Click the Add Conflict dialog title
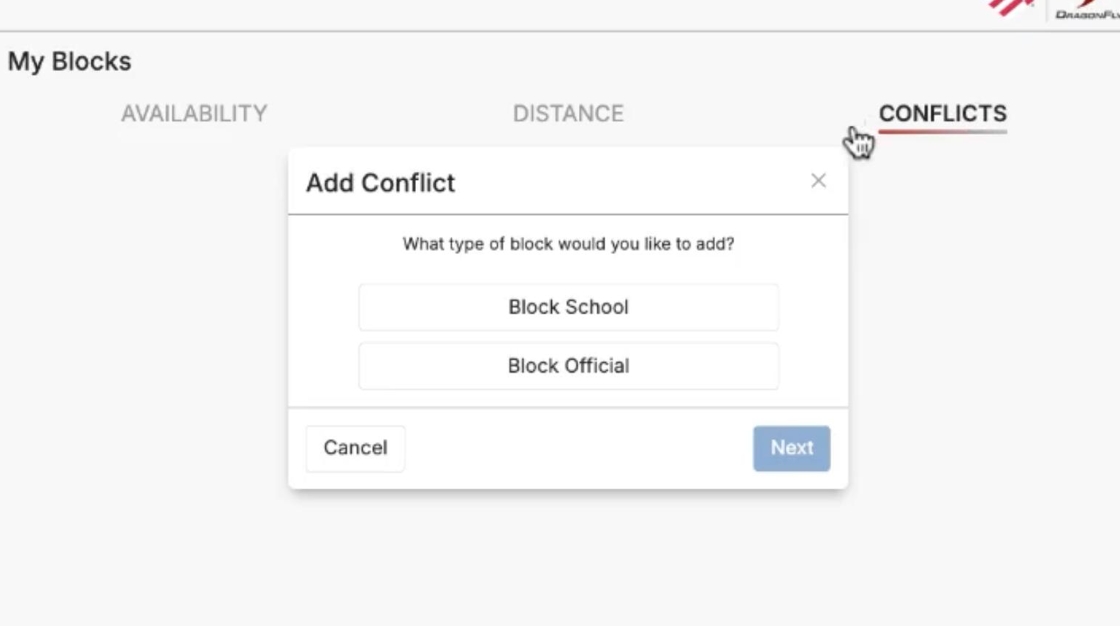The height and width of the screenshot is (626, 1120). coord(381,183)
